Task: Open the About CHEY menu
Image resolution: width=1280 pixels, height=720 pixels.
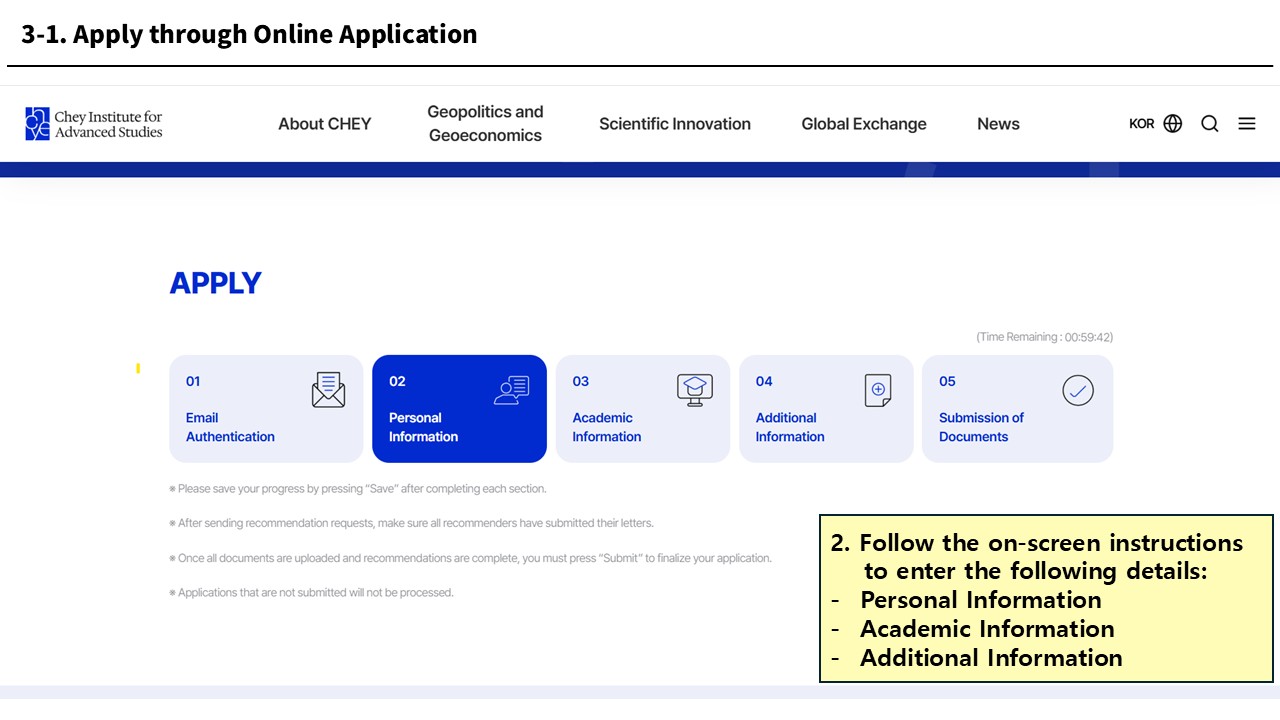Action: [324, 124]
